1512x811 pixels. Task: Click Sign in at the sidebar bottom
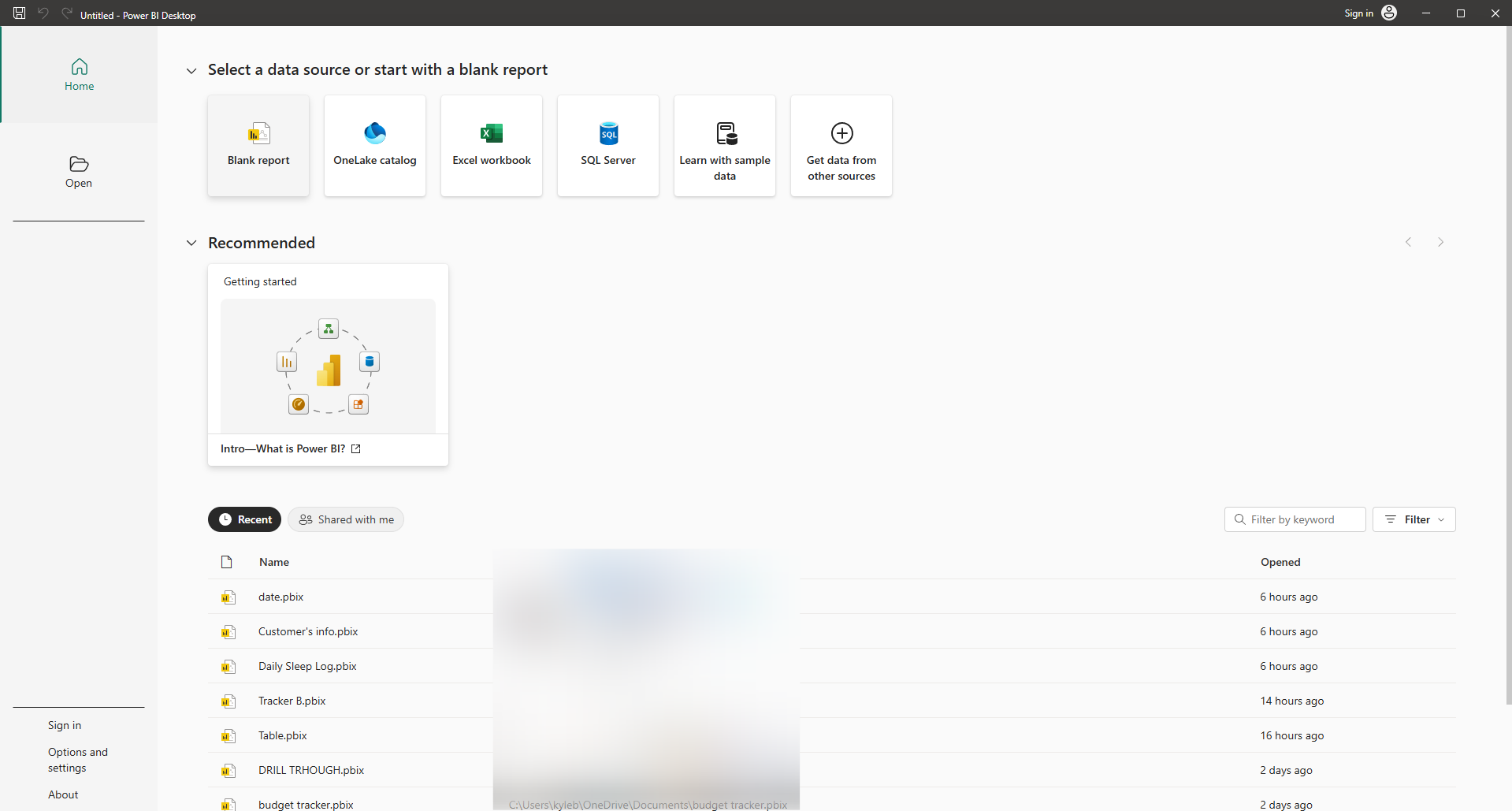tap(65, 725)
